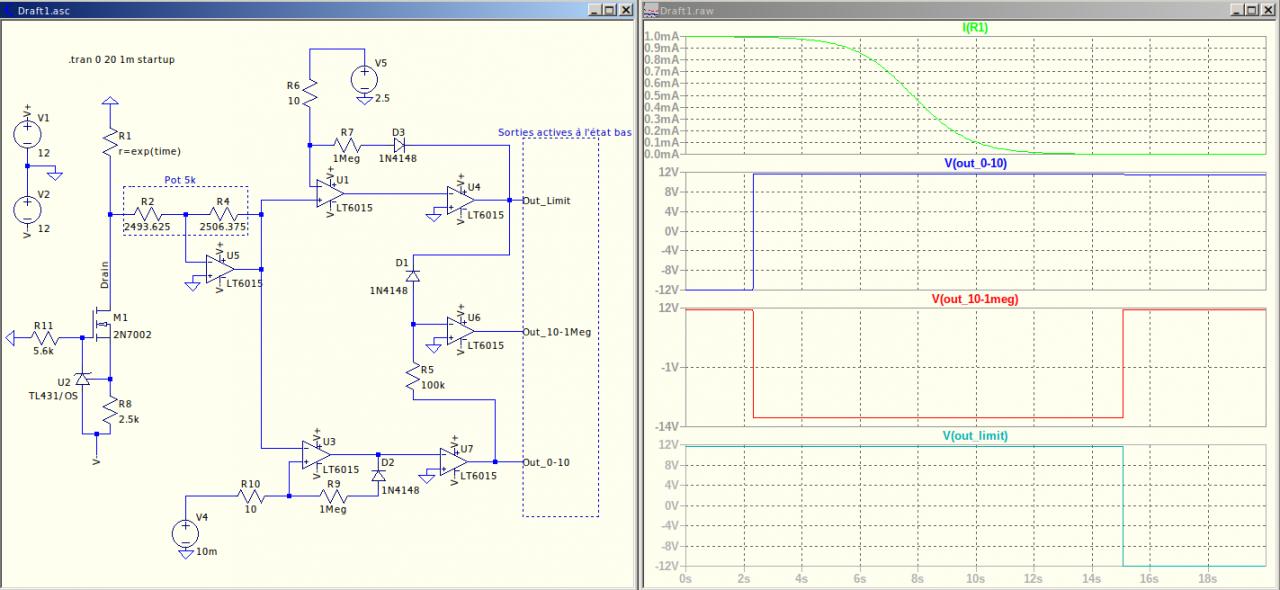This screenshot has height=590, width=1280.
Task: Click the V4 10m voltage source
Action: 185,533
